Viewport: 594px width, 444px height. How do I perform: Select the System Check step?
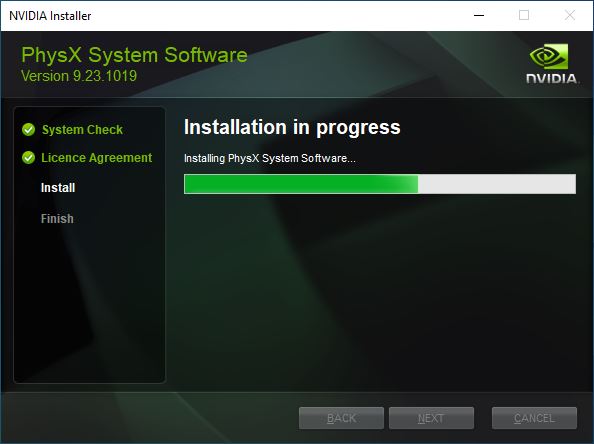[82, 130]
